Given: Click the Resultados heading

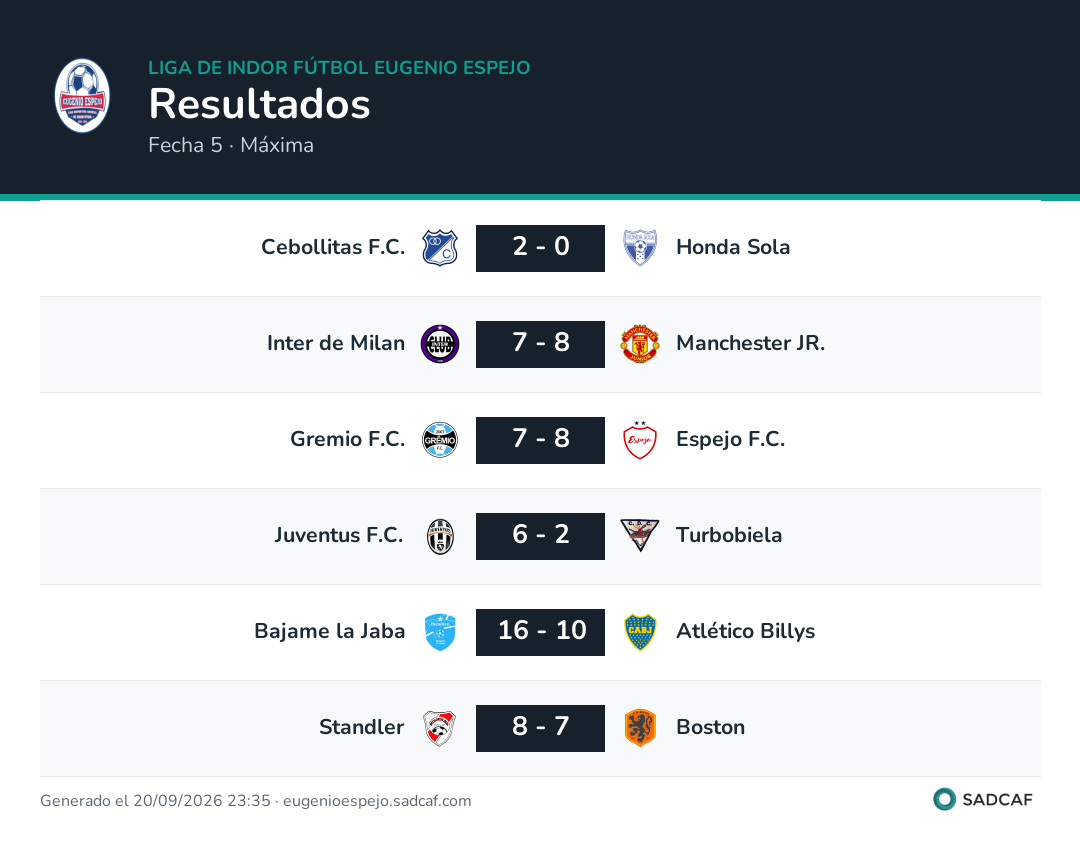Looking at the screenshot, I should tap(260, 104).
